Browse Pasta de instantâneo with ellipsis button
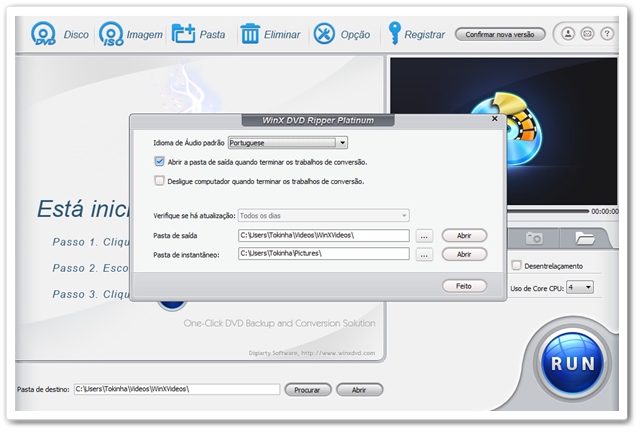 (424, 254)
